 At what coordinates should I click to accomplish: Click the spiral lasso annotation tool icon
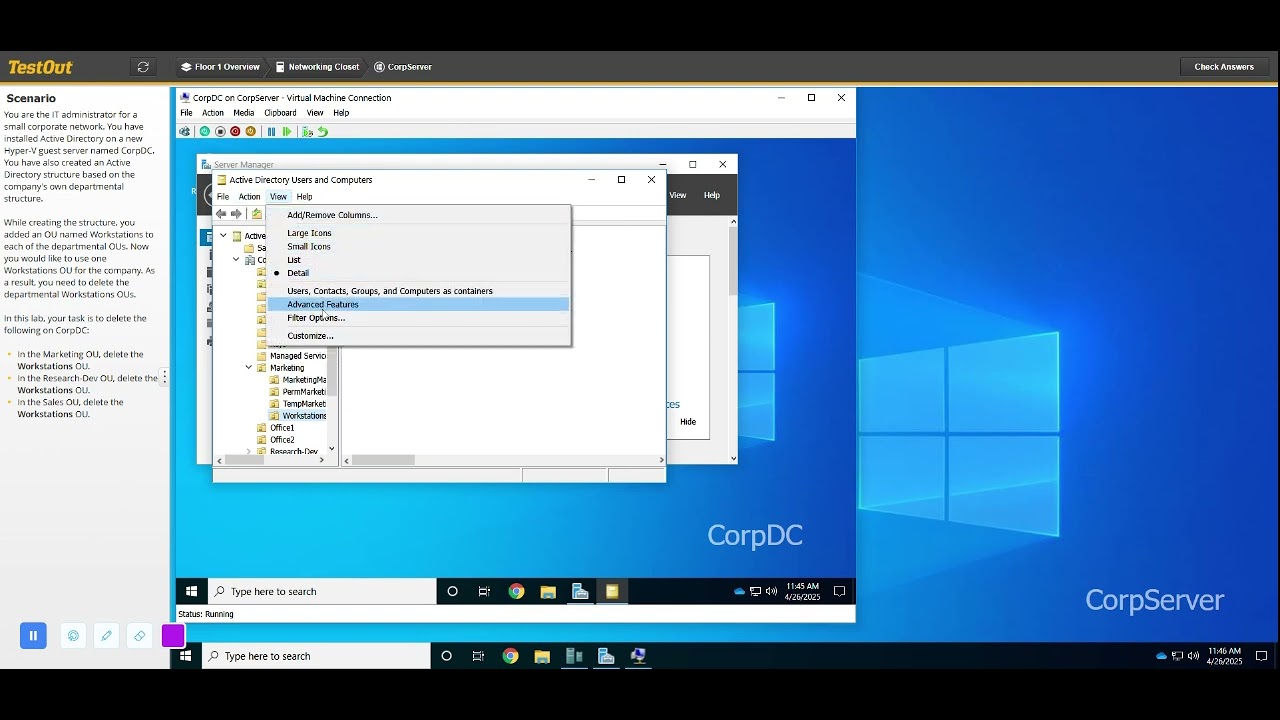tap(73, 635)
